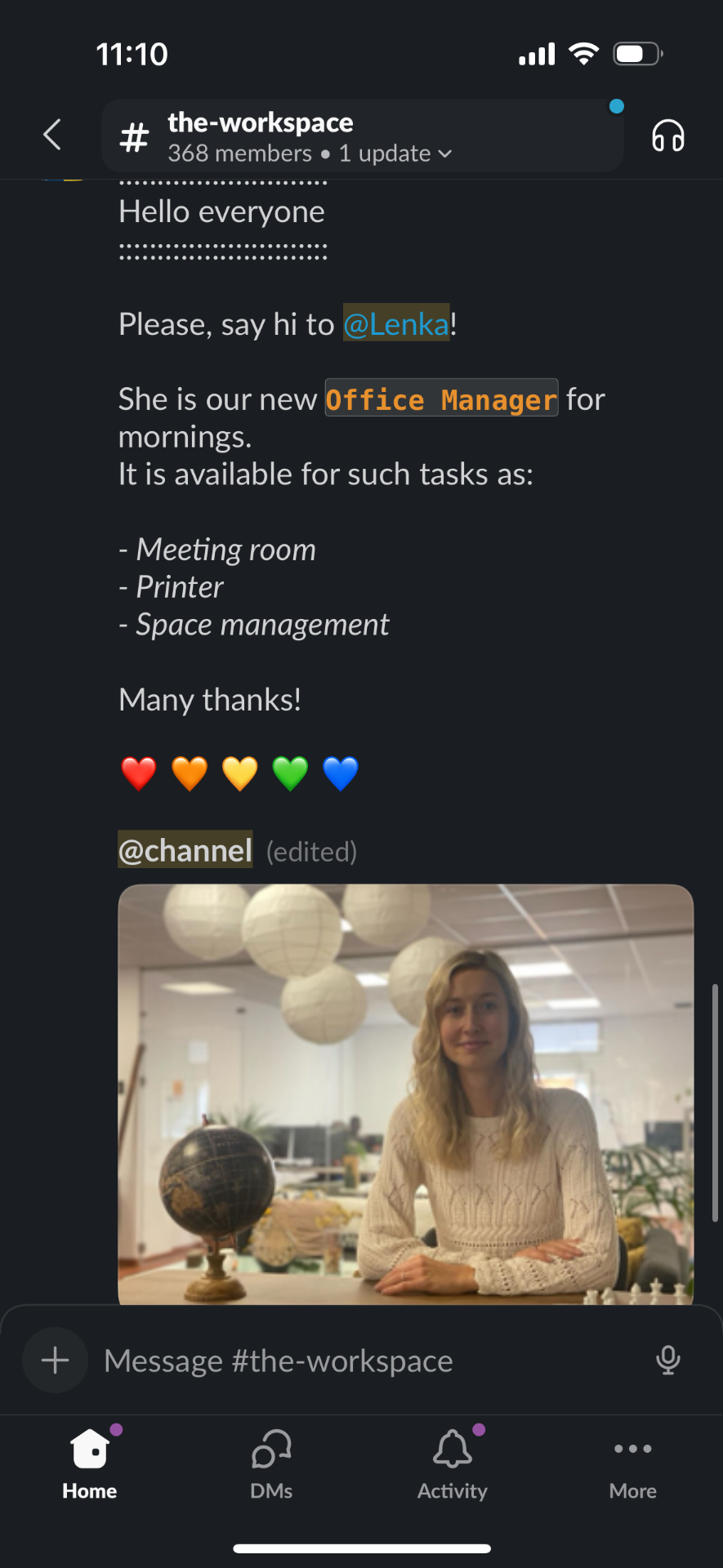Open the photo of Lenka
The image size is (723, 1568).
(405, 1094)
